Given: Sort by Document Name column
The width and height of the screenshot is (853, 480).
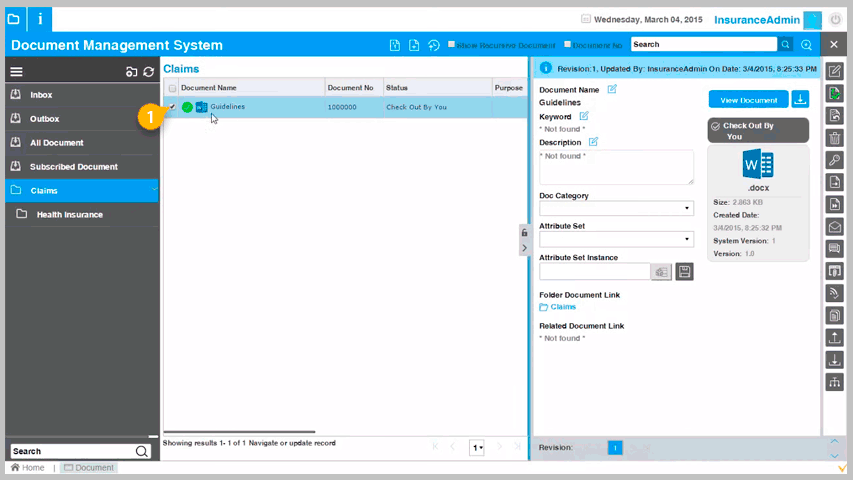Looking at the screenshot, I should click(208, 88).
